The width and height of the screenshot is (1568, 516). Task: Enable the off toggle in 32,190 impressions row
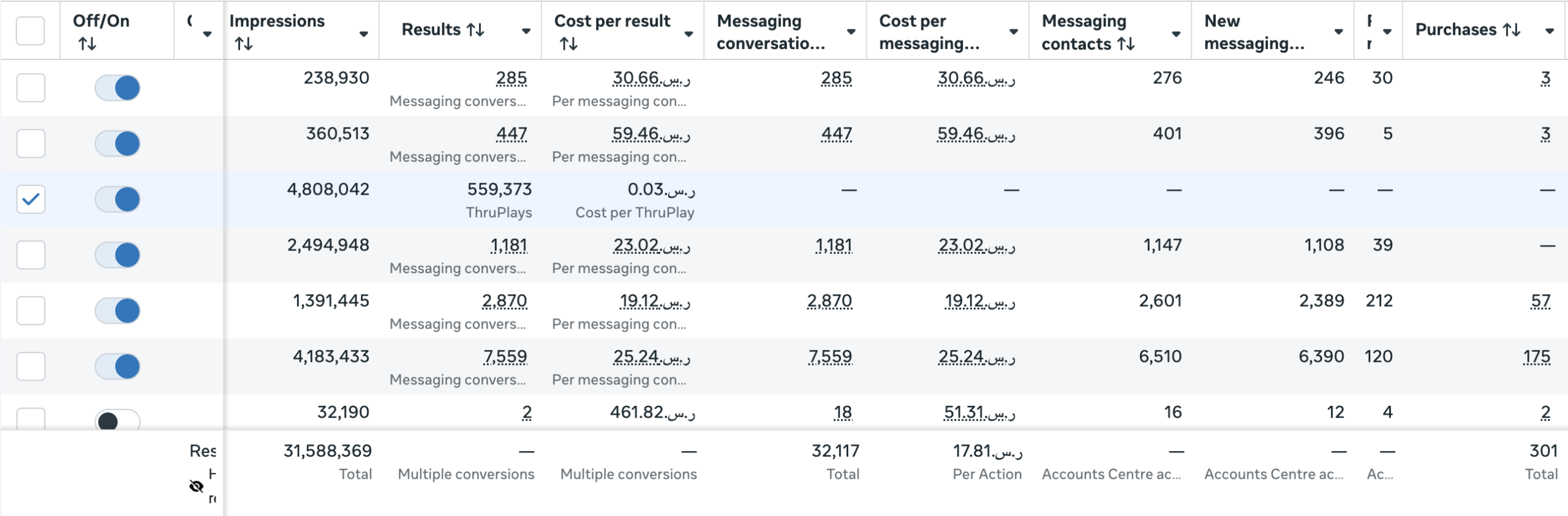118,421
